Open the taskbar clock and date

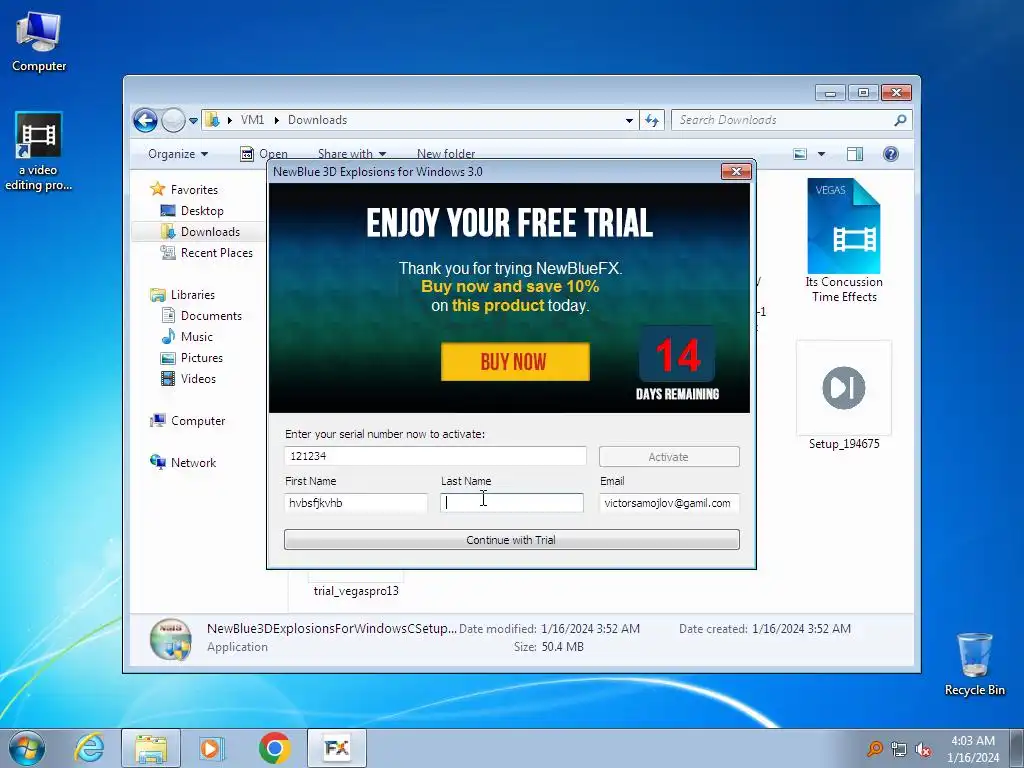pyautogui.click(x=973, y=749)
